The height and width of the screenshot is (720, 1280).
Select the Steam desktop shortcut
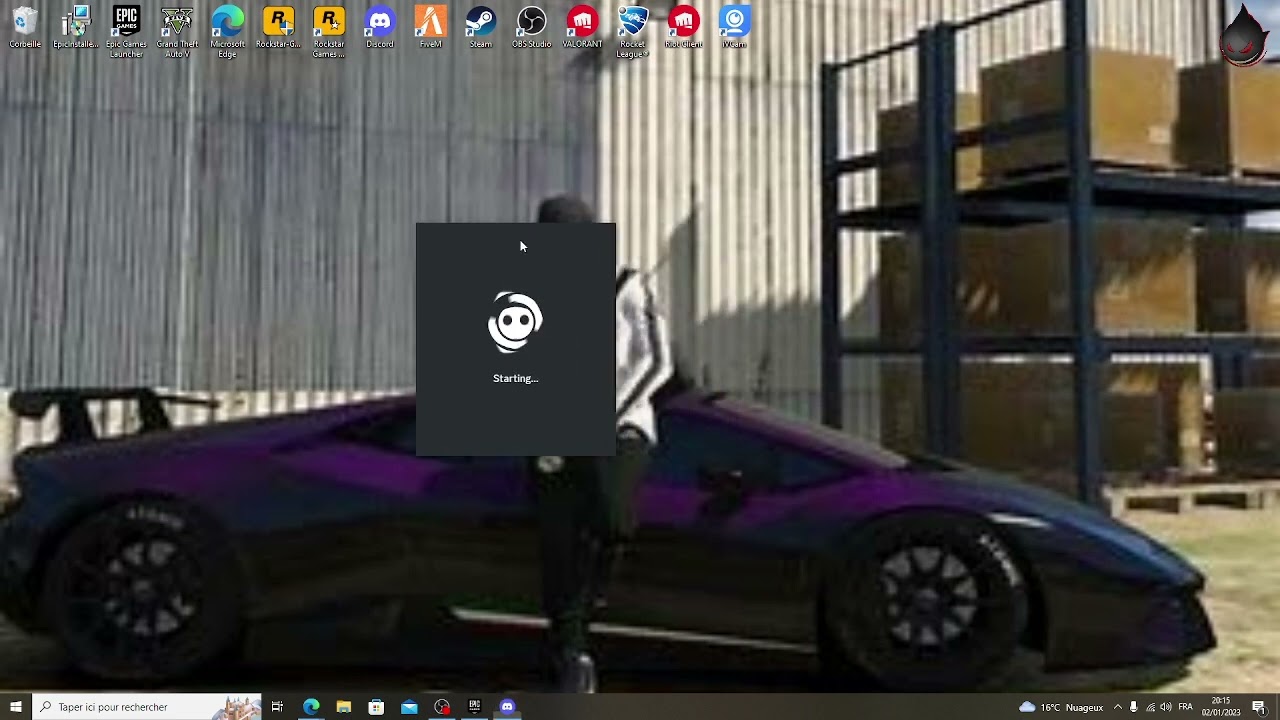coord(481,28)
